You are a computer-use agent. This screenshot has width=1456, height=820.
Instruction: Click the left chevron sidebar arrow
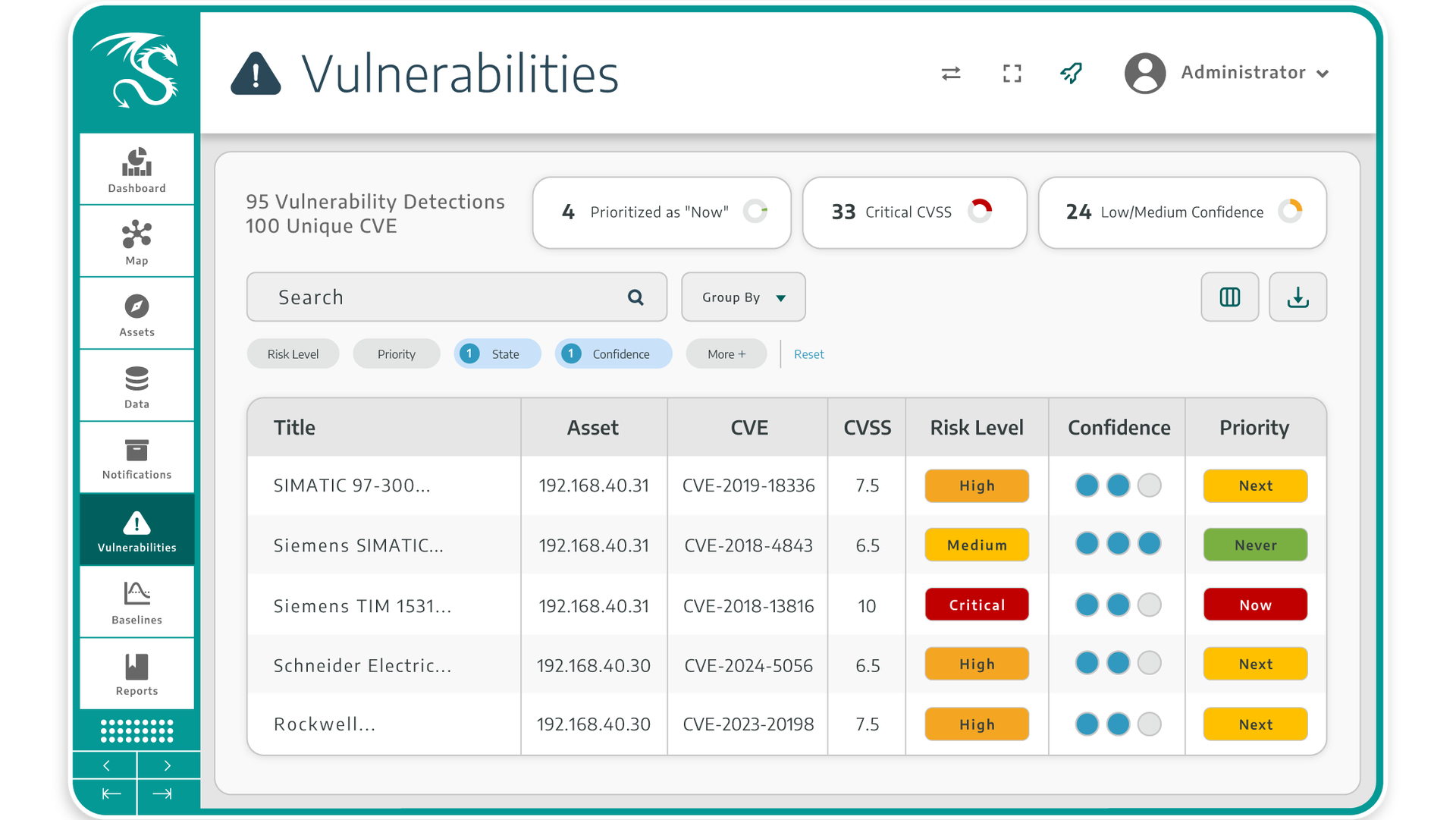(x=106, y=765)
